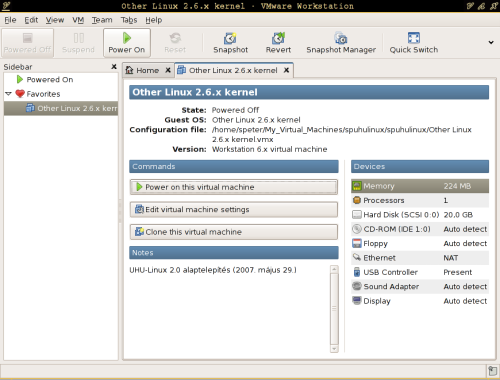Click the NAT Ethernet value
Viewport: 500px width, 380px height.
pos(451,258)
